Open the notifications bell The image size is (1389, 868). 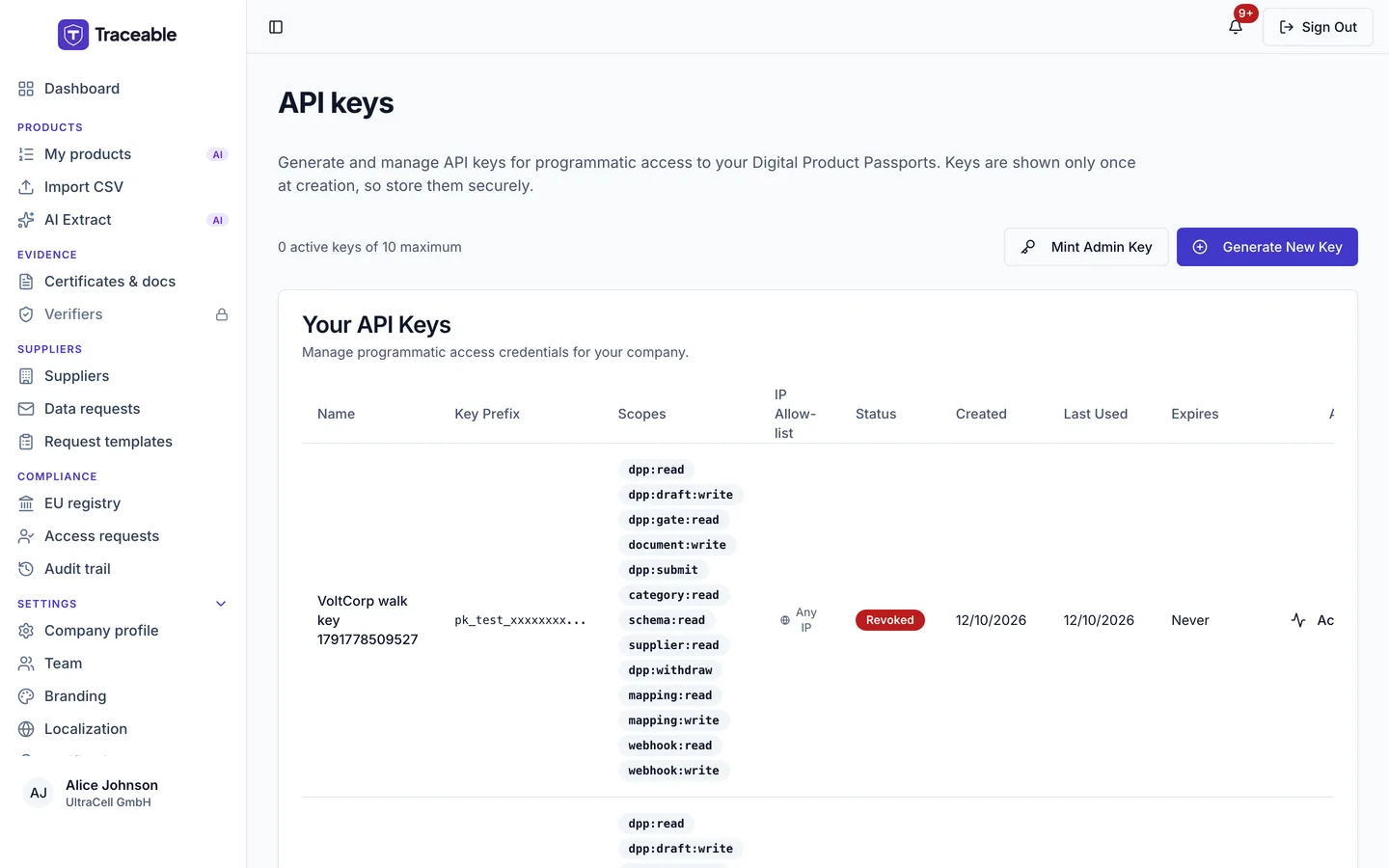click(x=1236, y=27)
